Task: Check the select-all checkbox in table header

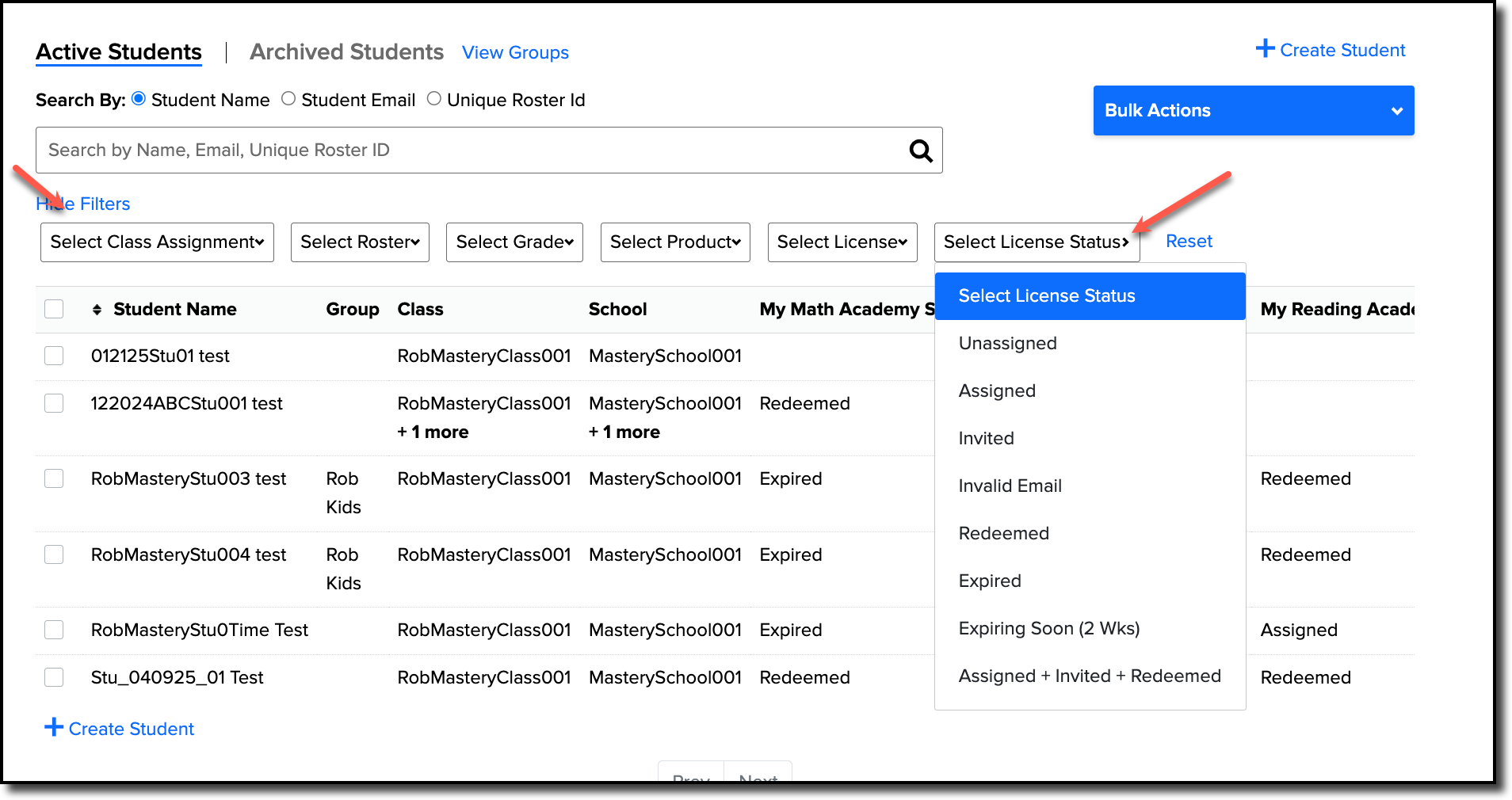Action: (54, 308)
